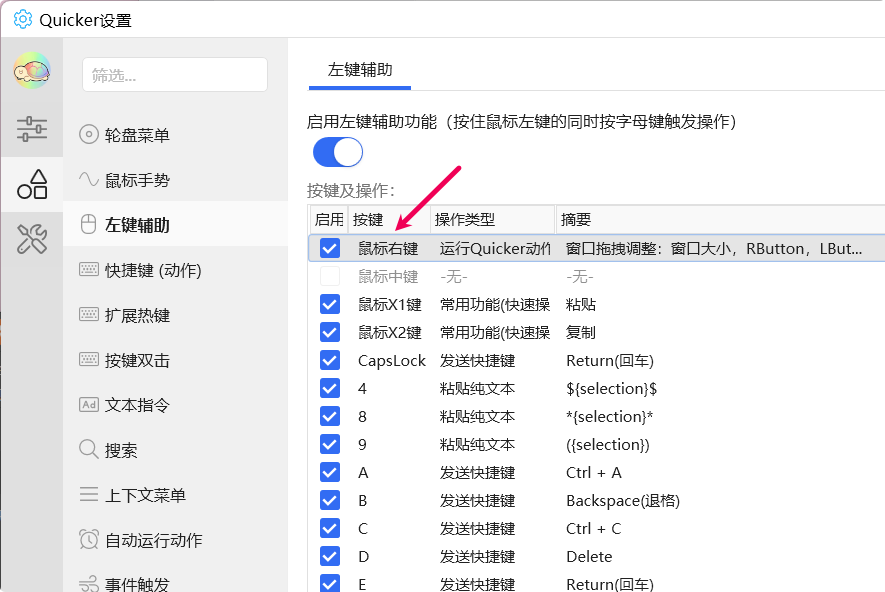The height and width of the screenshot is (592, 885).
Task: Click the 鼠标手势 wave icon
Action: (89, 179)
